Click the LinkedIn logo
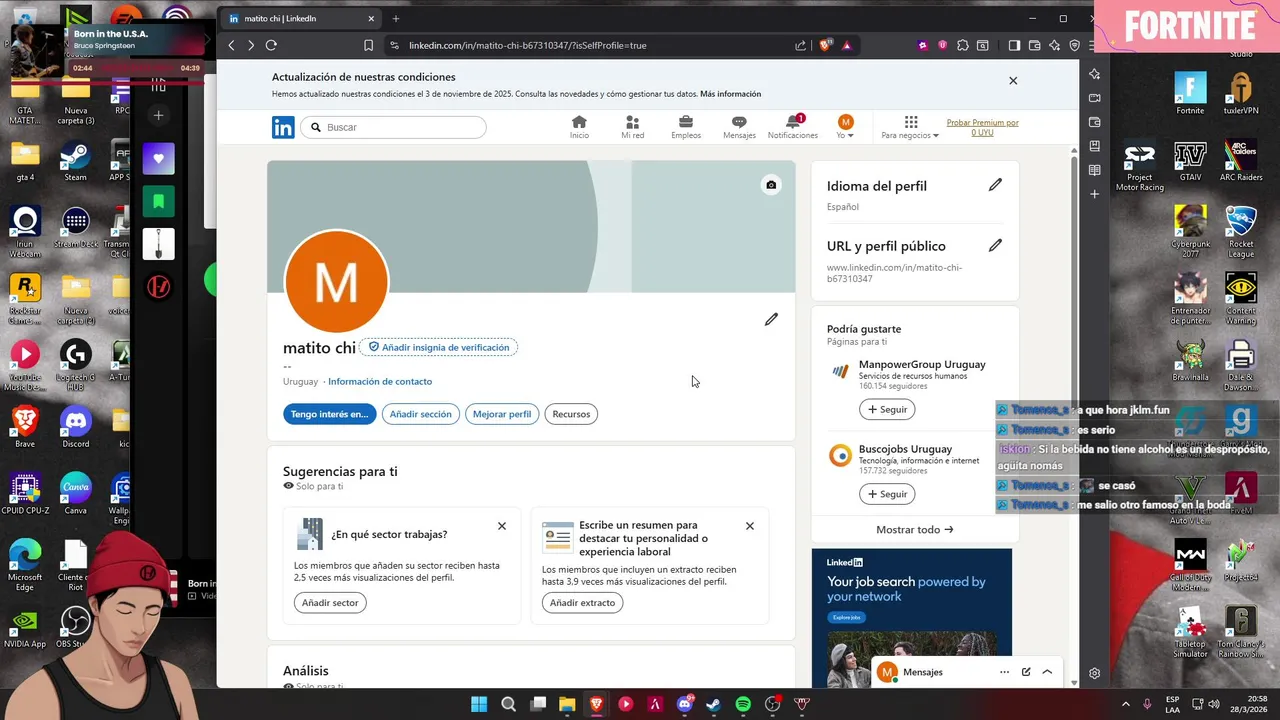1280x720 pixels. (x=283, y=127)
